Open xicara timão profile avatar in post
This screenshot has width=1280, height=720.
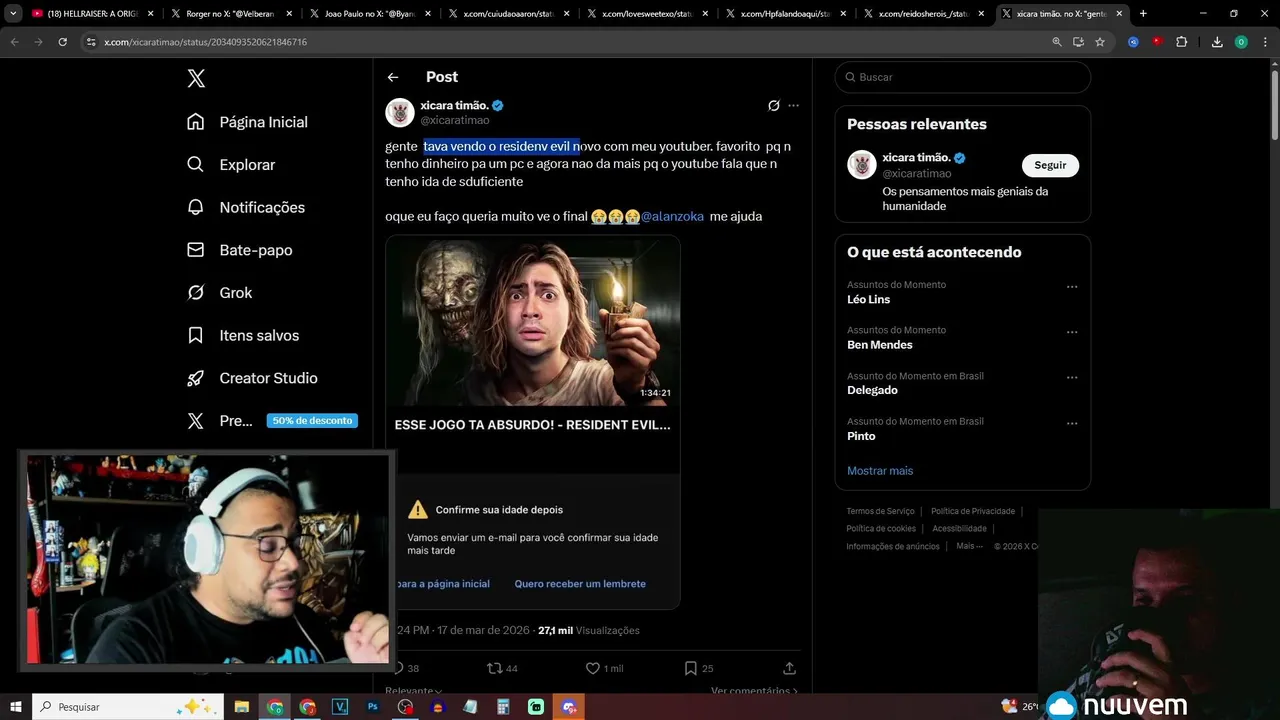400,112
